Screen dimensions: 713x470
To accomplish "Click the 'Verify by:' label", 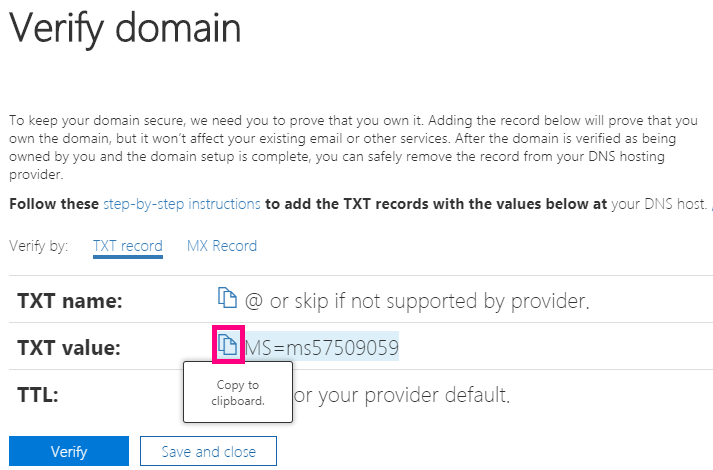I will 38,246.
